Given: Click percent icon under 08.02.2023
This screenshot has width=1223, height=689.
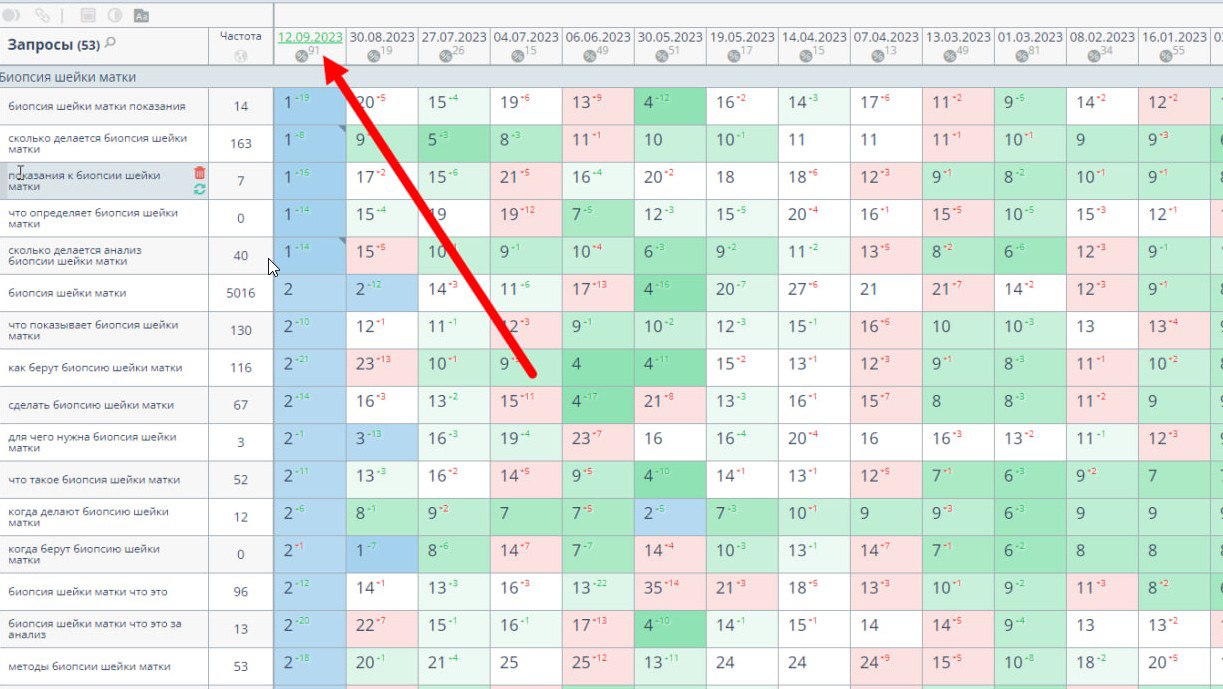Looking at the screenshot, I should click(x=1094, y=56).
